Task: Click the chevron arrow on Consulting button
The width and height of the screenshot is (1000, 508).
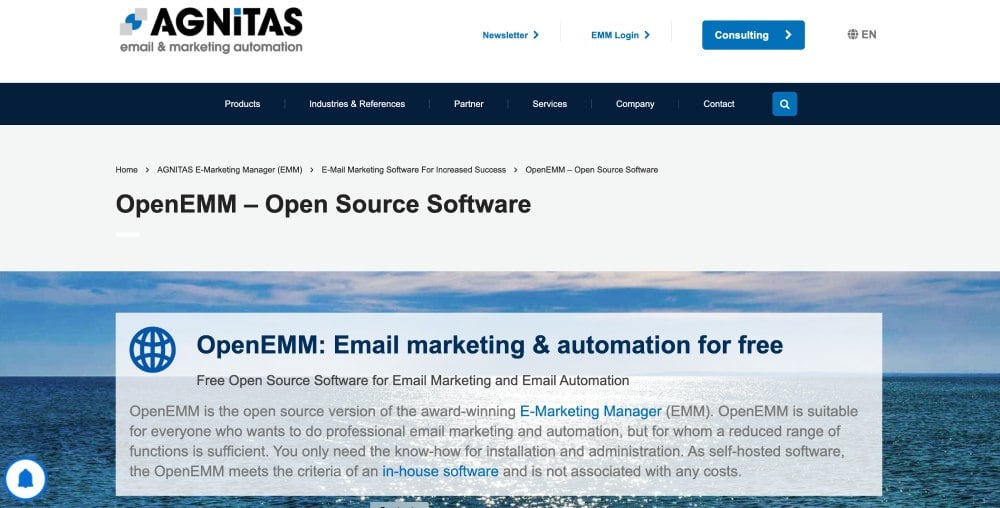Action: pyautogui.click(x=788, y=35)
